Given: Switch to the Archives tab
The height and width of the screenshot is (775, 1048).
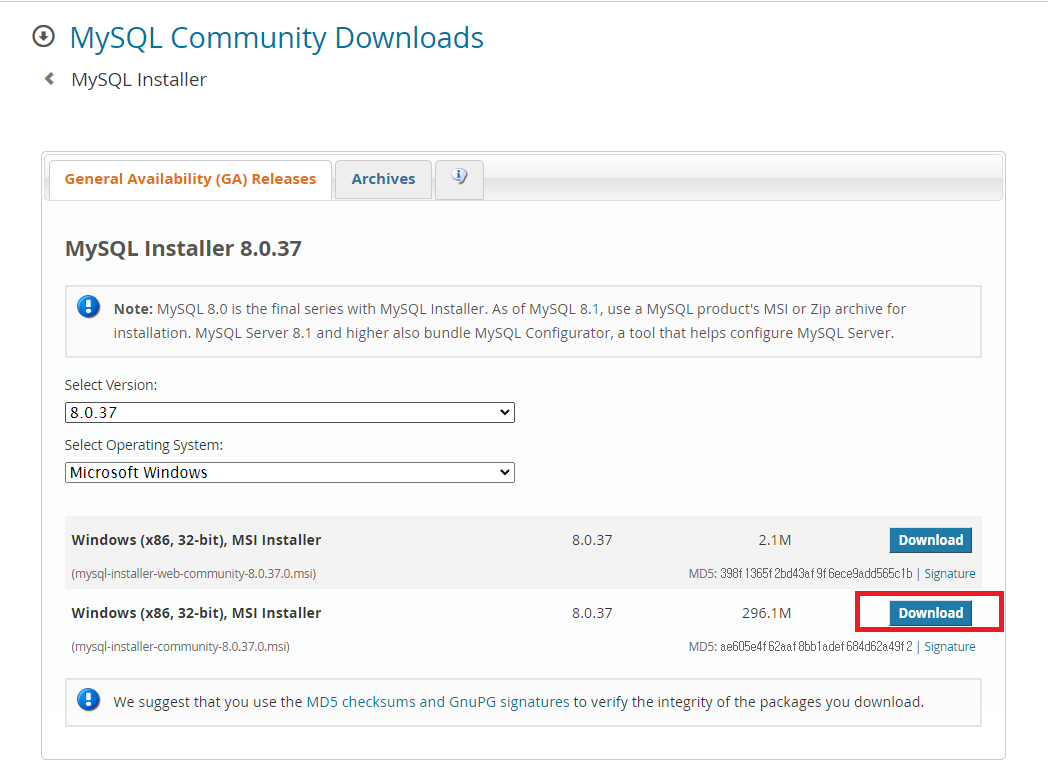Looking at the screenshot, I should click(x=384, y=179).
